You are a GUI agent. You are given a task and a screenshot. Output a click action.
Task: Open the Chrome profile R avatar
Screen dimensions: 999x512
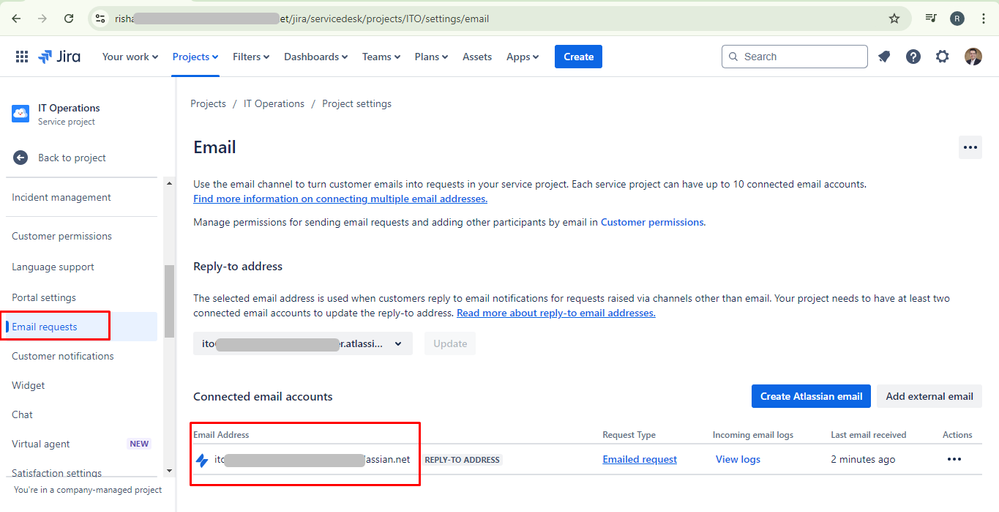[x=957, y=18]
